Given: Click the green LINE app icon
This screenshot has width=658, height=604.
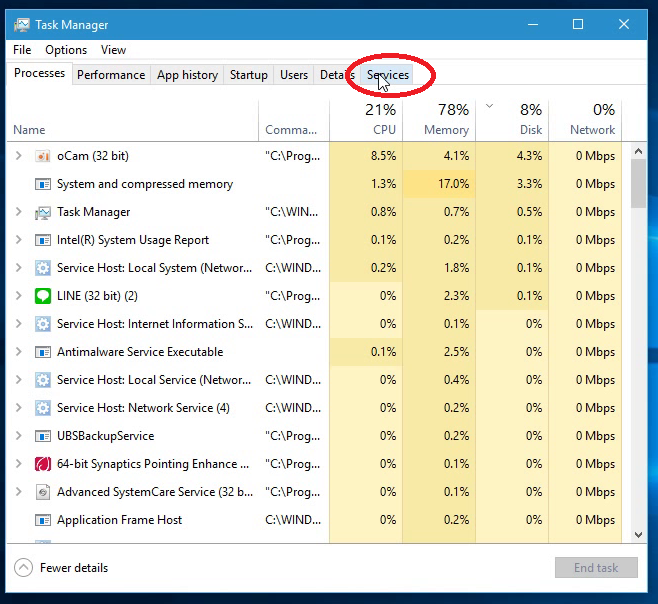Looking at the screenshot, I should tap(42, 296).
